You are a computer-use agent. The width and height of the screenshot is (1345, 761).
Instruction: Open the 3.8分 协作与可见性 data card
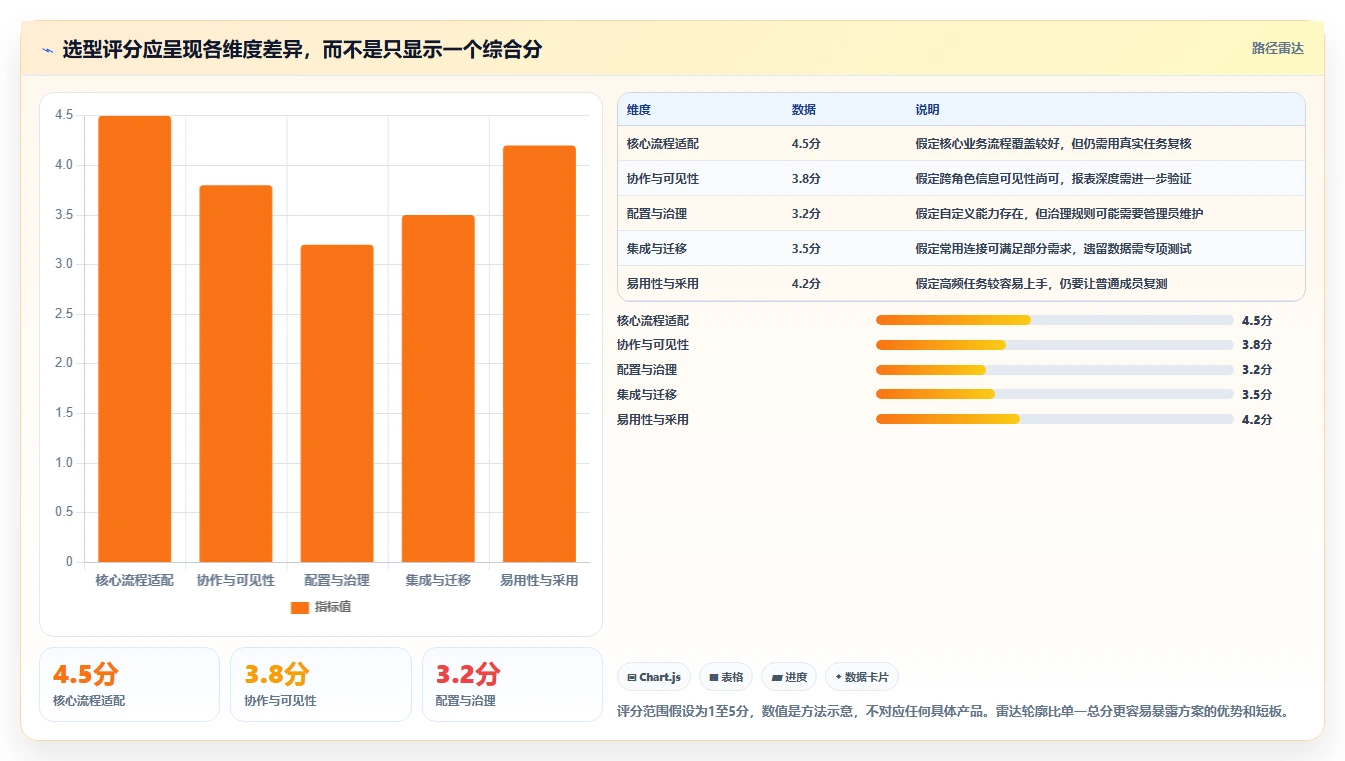coord(321,684)
